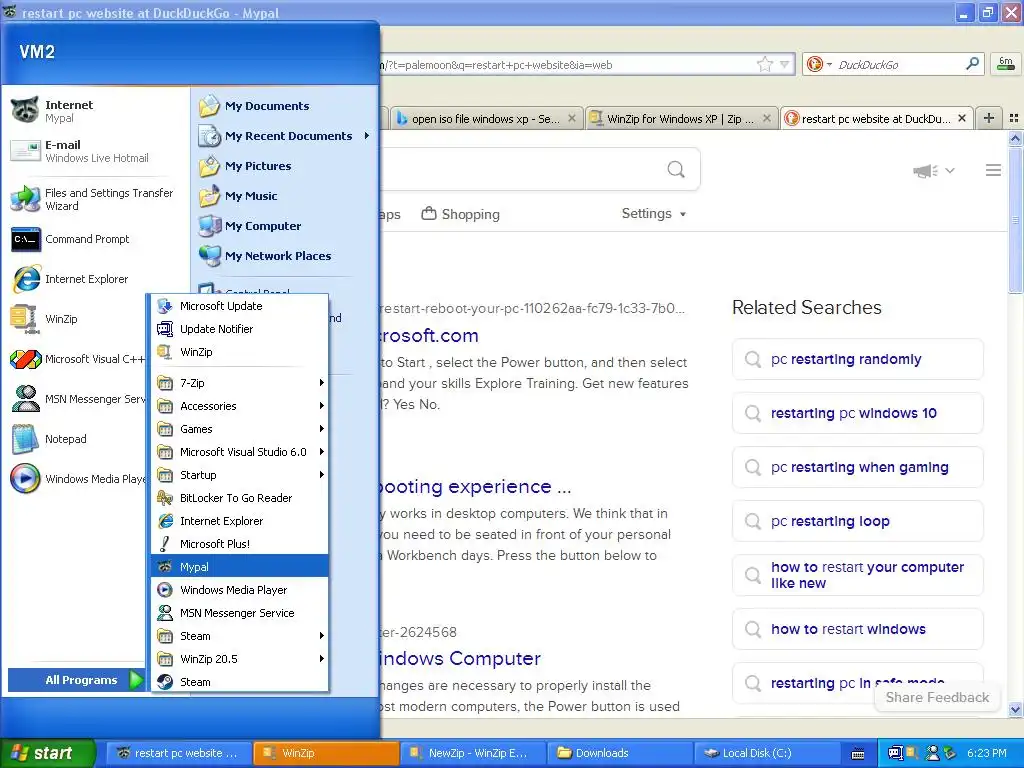Screen dimensions: 1024x768
Task: Search for pc restarting randomly
Action: 857,359
